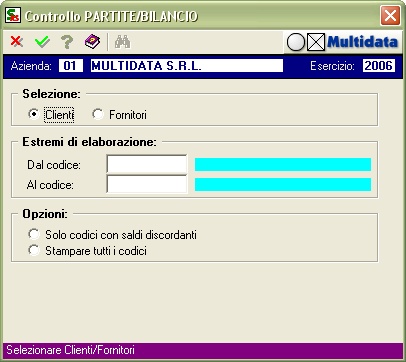Click the round circle icon beside Multidata logo
The height and width of the screenshot is (362, 406).
[296, 42]
